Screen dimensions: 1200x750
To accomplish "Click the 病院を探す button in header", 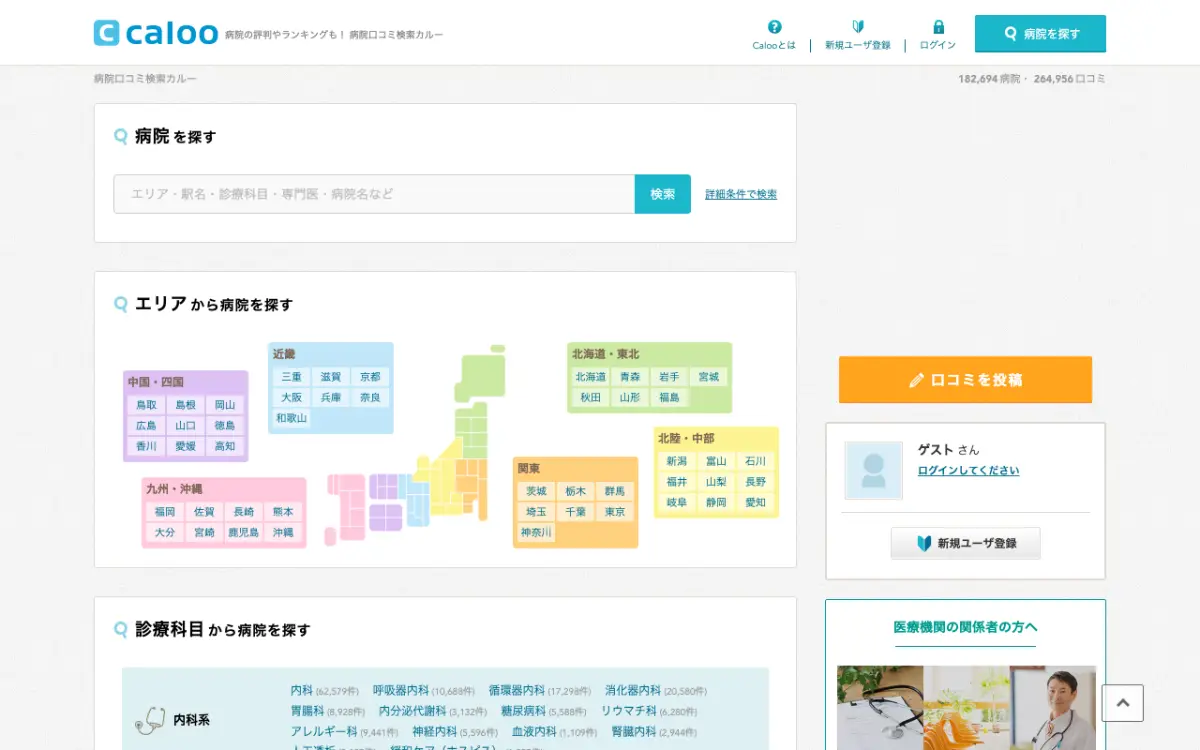I will [x=1040, y=33].
